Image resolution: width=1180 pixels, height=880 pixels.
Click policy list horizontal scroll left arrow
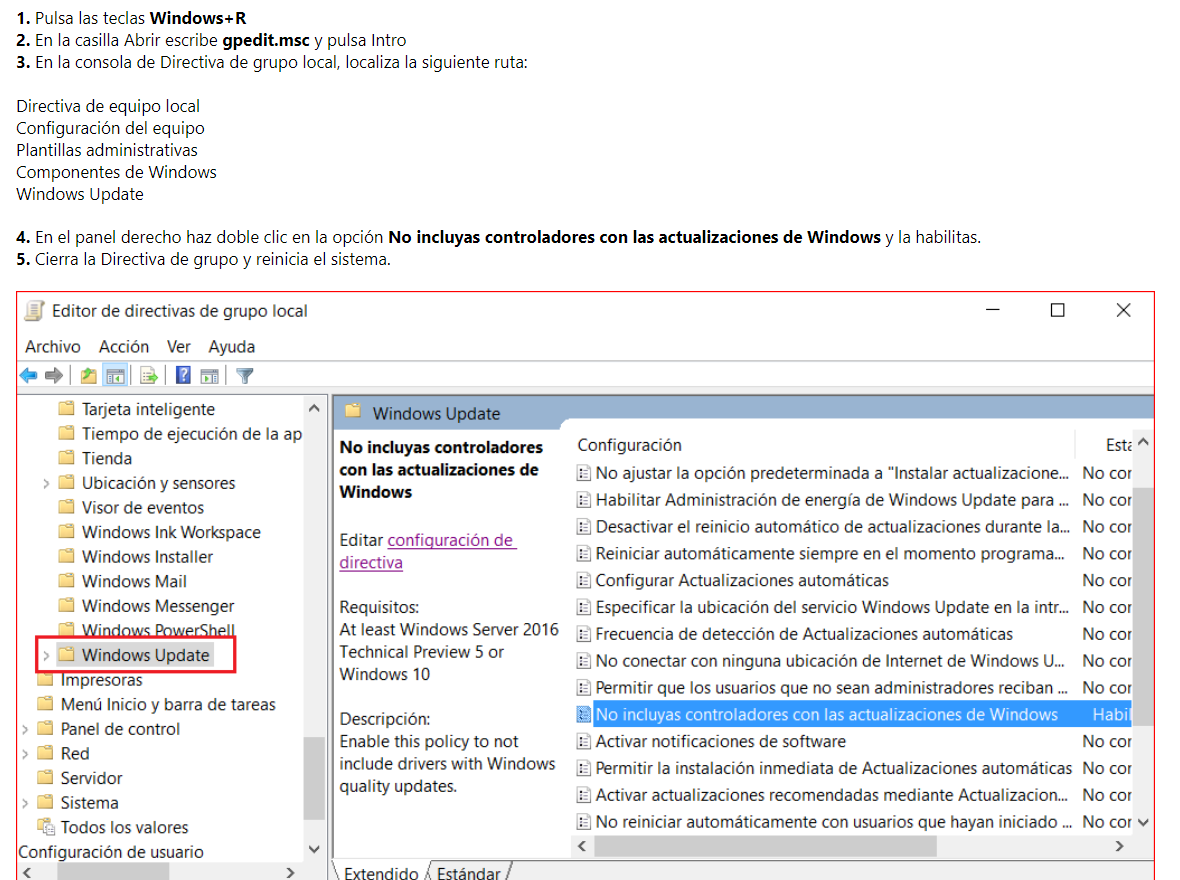coord(582,846)
